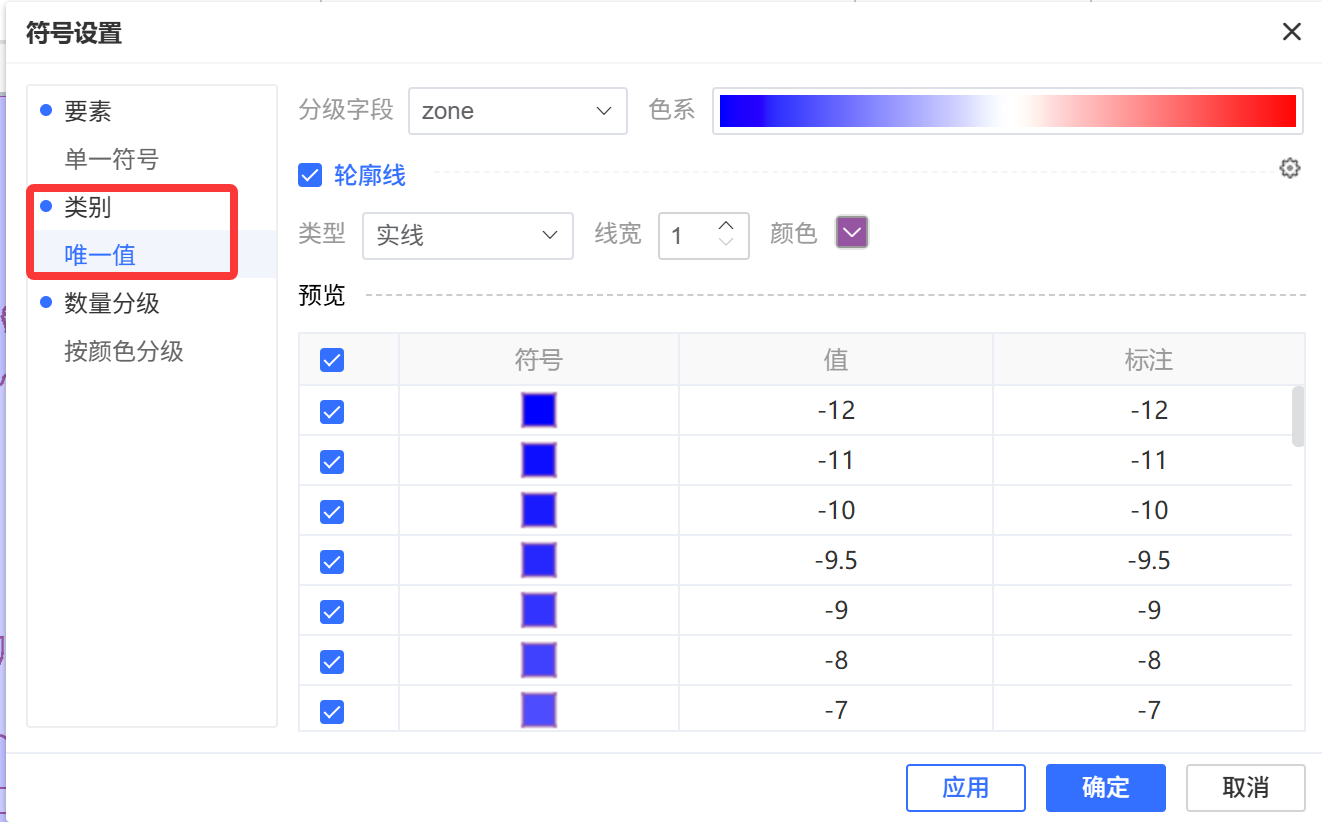Click the symbol swatch for value -7

pyautogui.click(x=538, y=710)
